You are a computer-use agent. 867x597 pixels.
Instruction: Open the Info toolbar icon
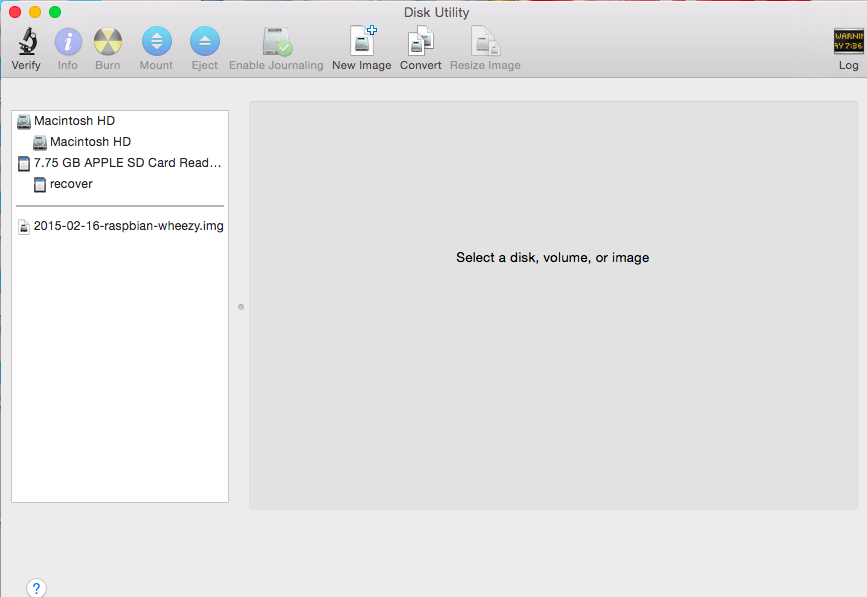(x=67, y=42)
